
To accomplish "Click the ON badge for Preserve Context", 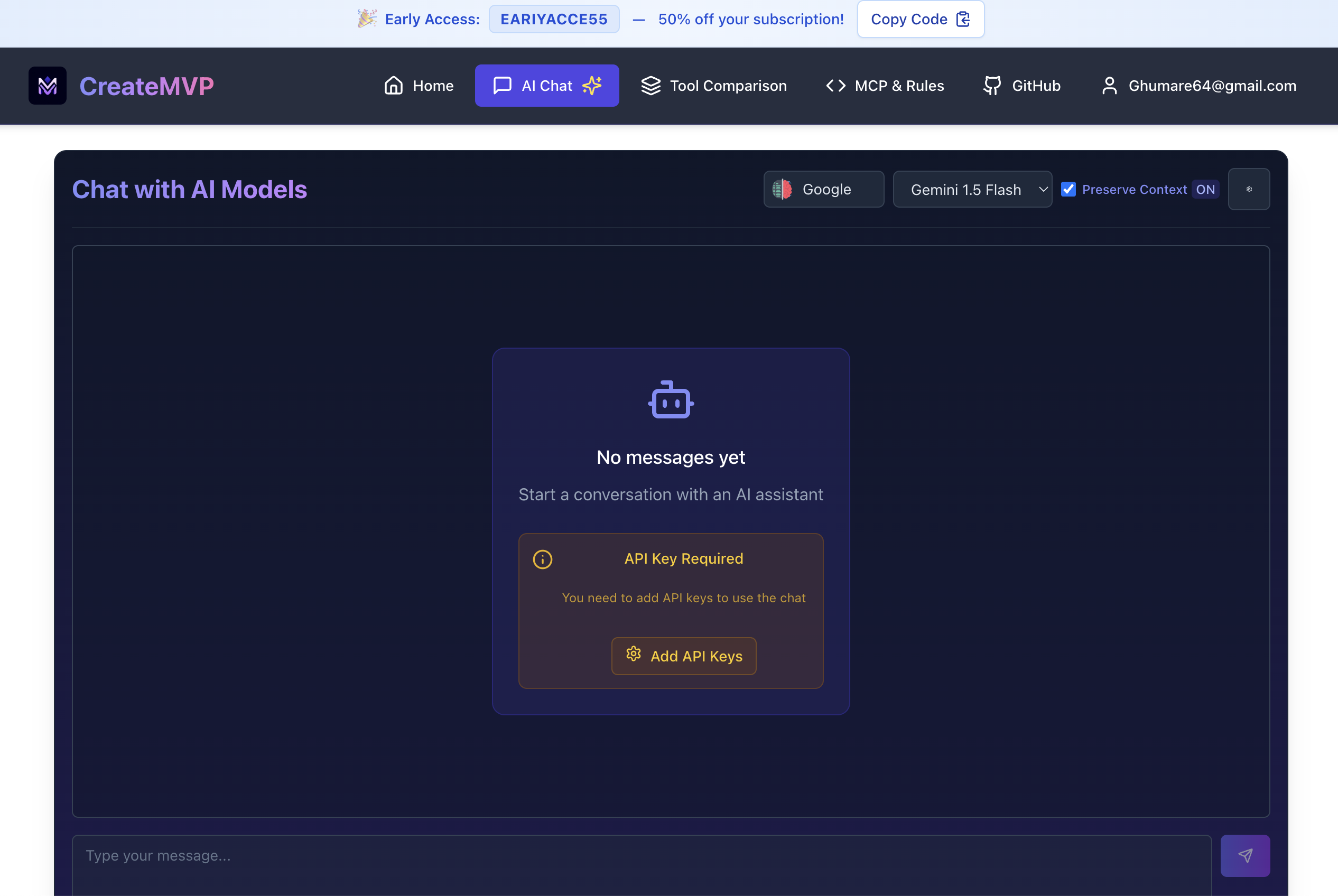I will pyautogui.click(x=1205, y=189).
